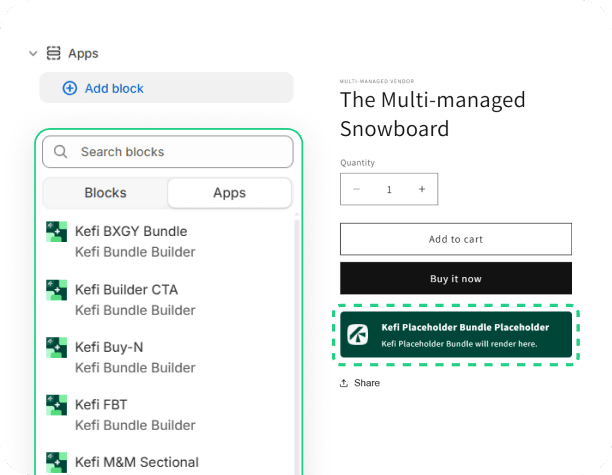612x475 pixels.
Task: Click the Share link
Action: 359,383
